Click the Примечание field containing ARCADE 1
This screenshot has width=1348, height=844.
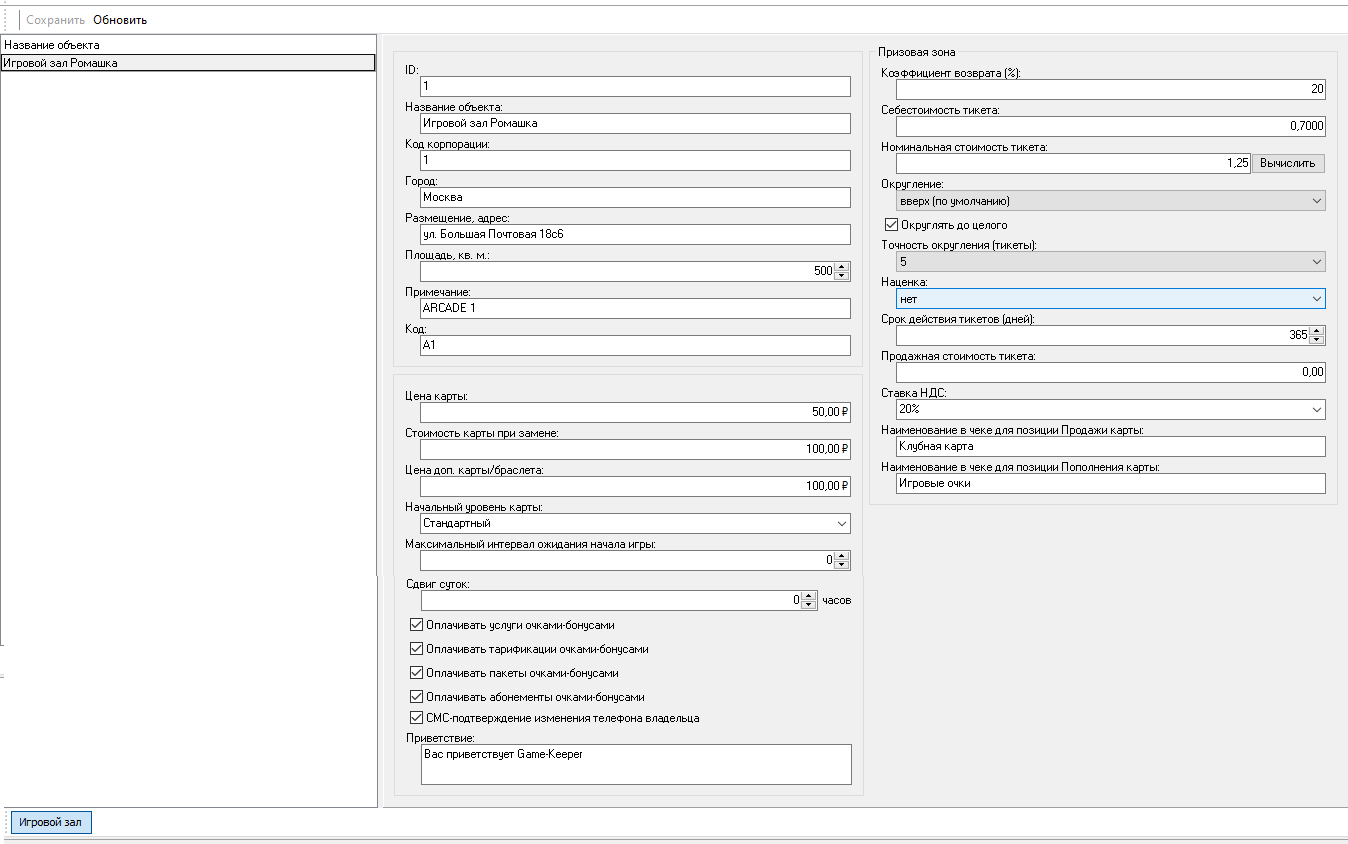(635, 308)
